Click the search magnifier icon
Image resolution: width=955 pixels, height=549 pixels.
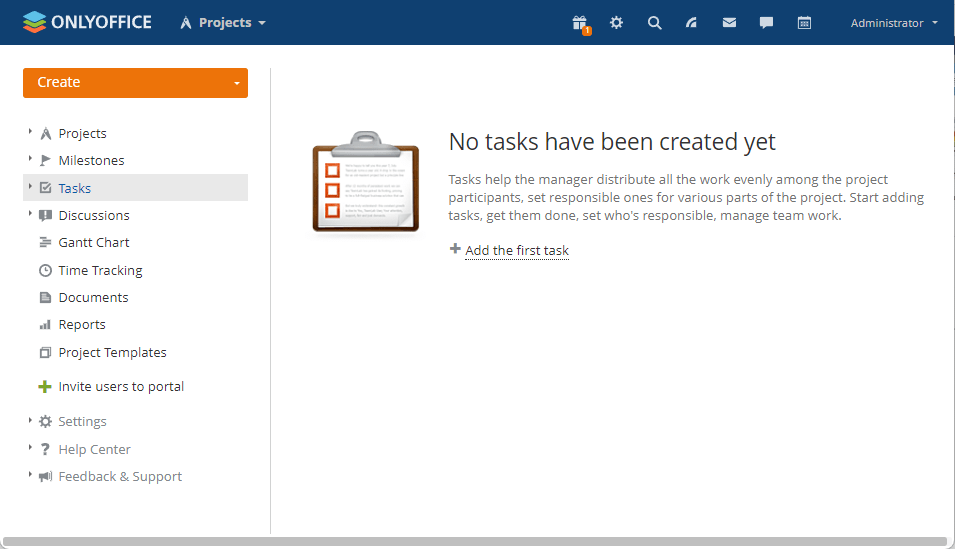coord(654,23)
